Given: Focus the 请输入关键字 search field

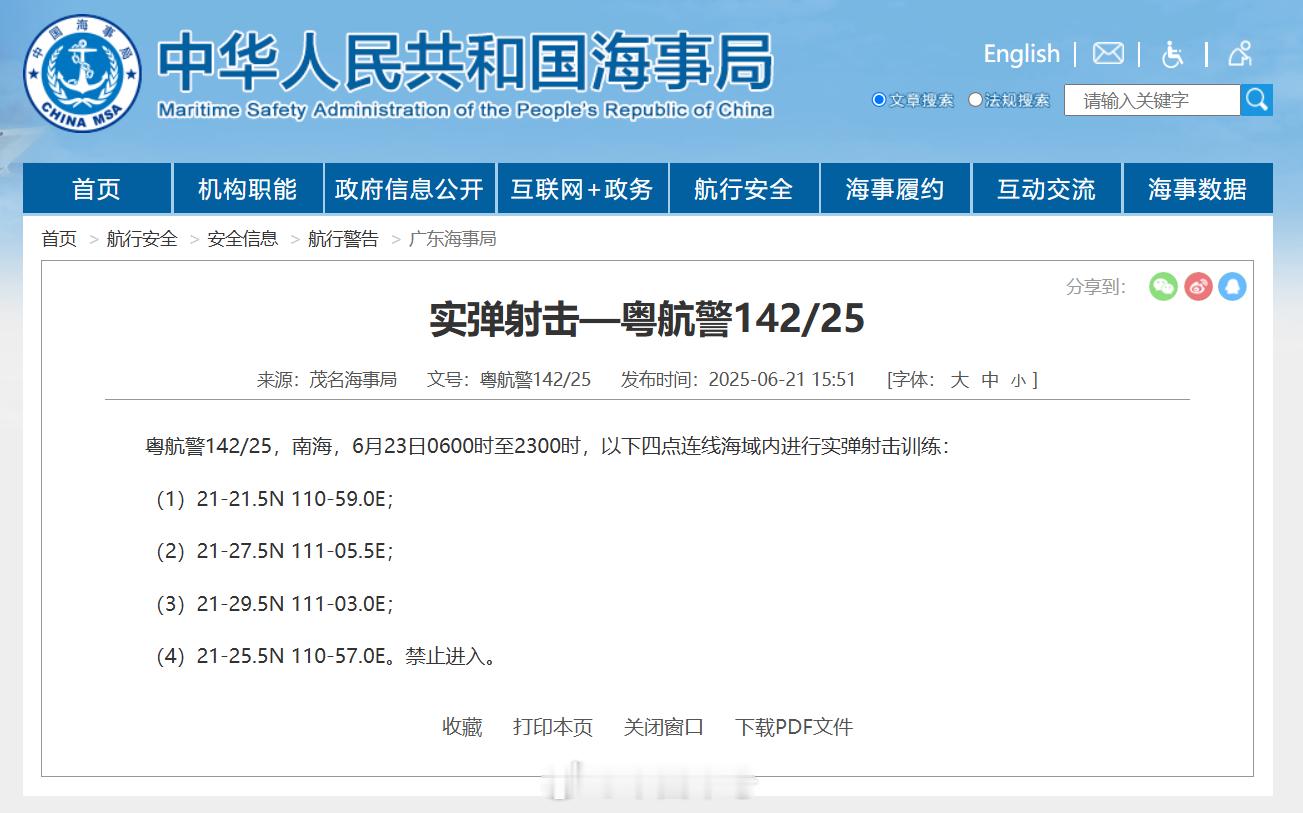Looking at the screenshot, I should [x=1152, y=100].
